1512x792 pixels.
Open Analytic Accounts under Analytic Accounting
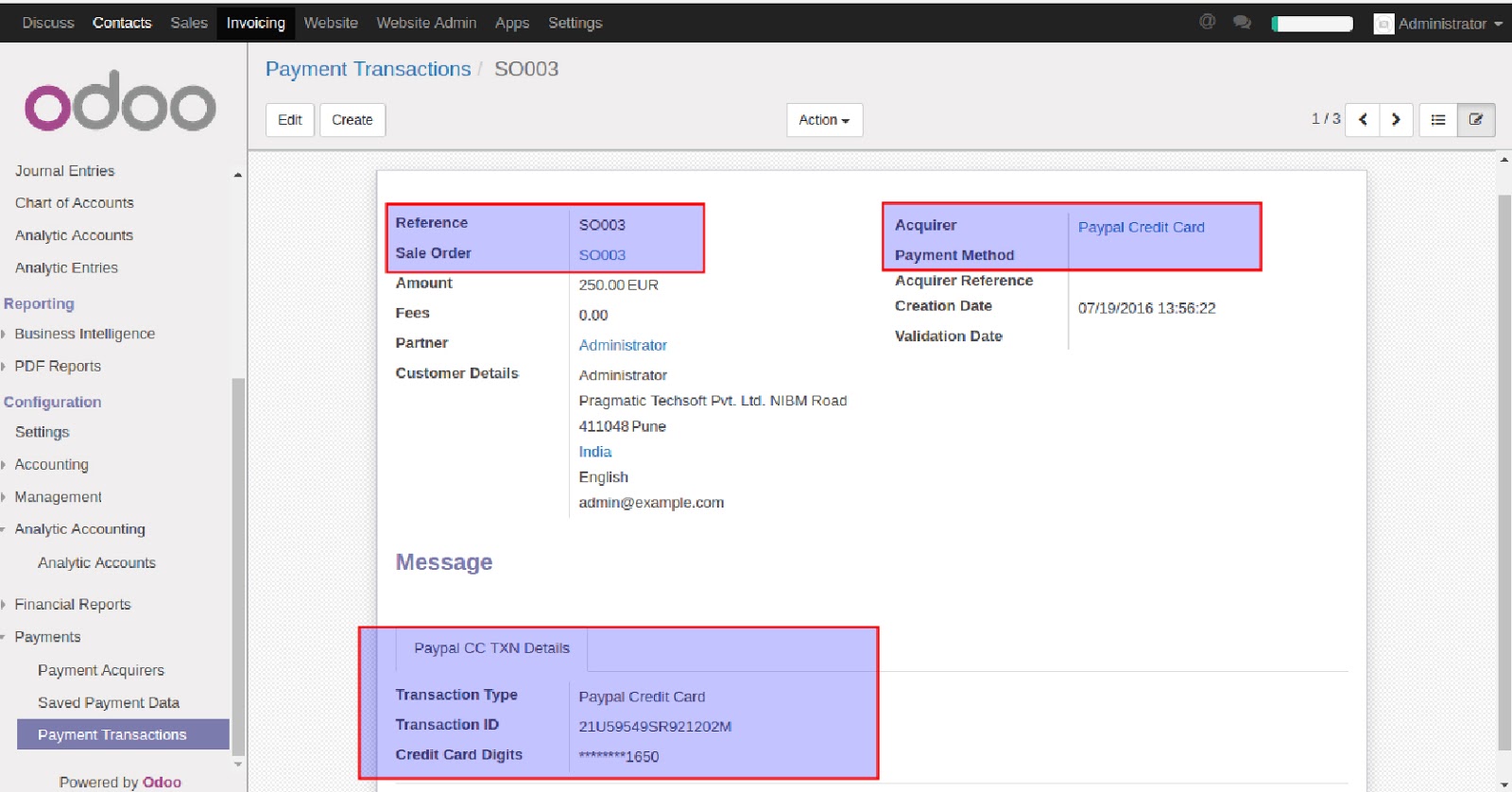pyautogui.click(x=96, y=562)
